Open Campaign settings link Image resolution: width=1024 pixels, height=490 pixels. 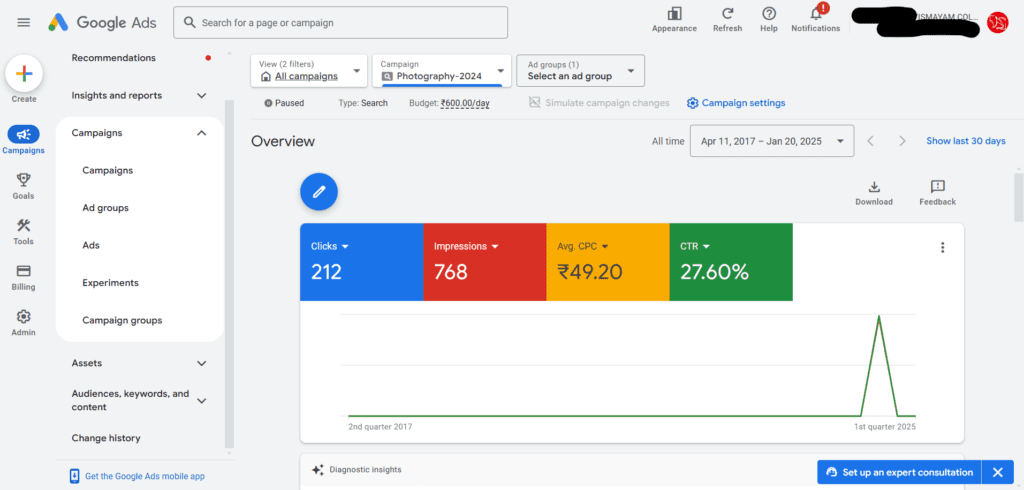coord(743,103)
